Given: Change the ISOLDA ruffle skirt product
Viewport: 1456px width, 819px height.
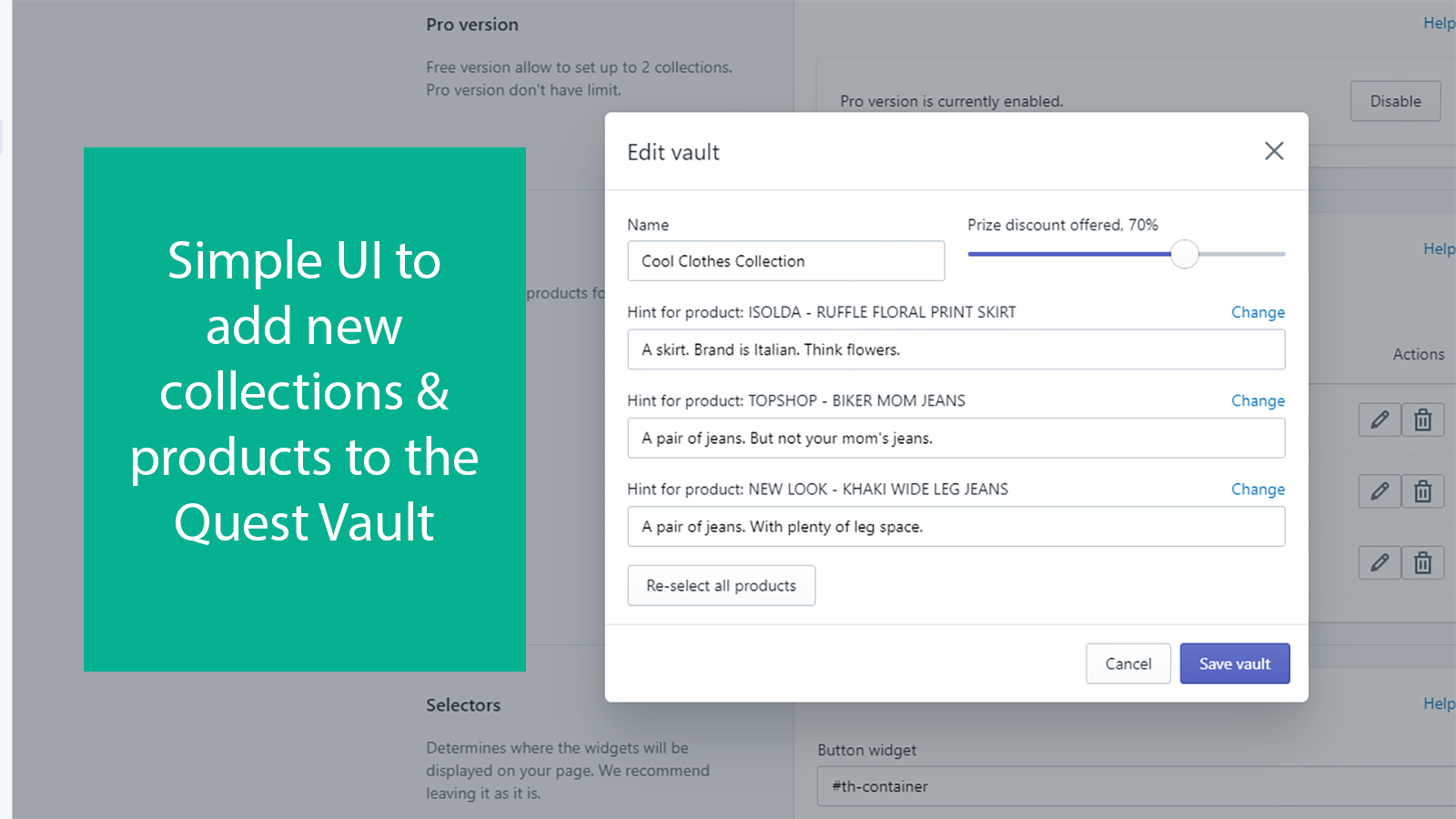Looking at the screenshot, I should [x=1258, y=312].
